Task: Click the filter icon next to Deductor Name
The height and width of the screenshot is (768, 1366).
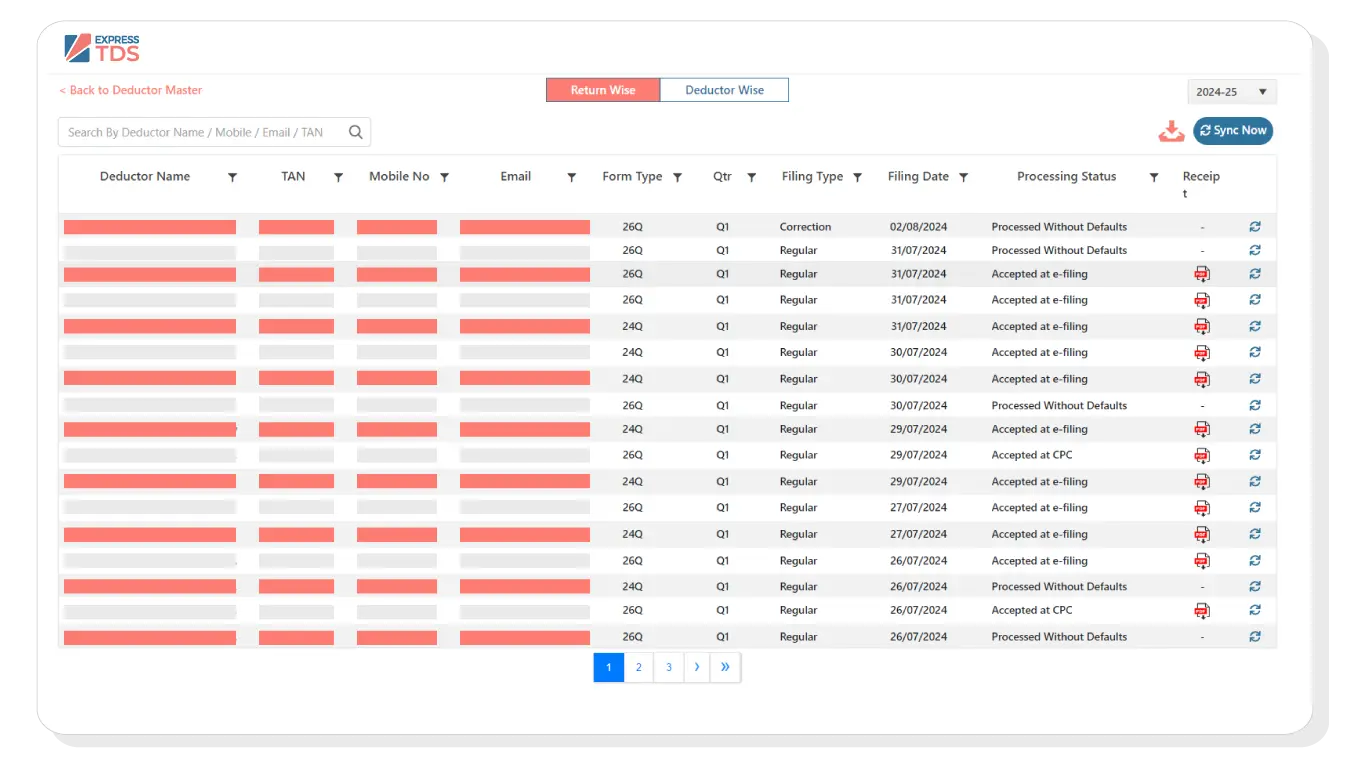Action: (x=232, y=177)
